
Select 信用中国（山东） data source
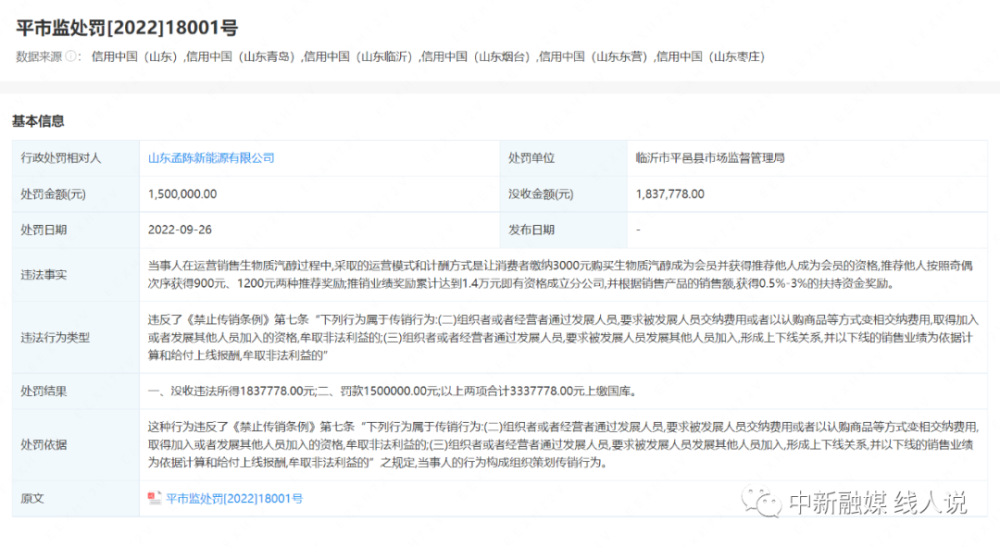coord(134,56)
